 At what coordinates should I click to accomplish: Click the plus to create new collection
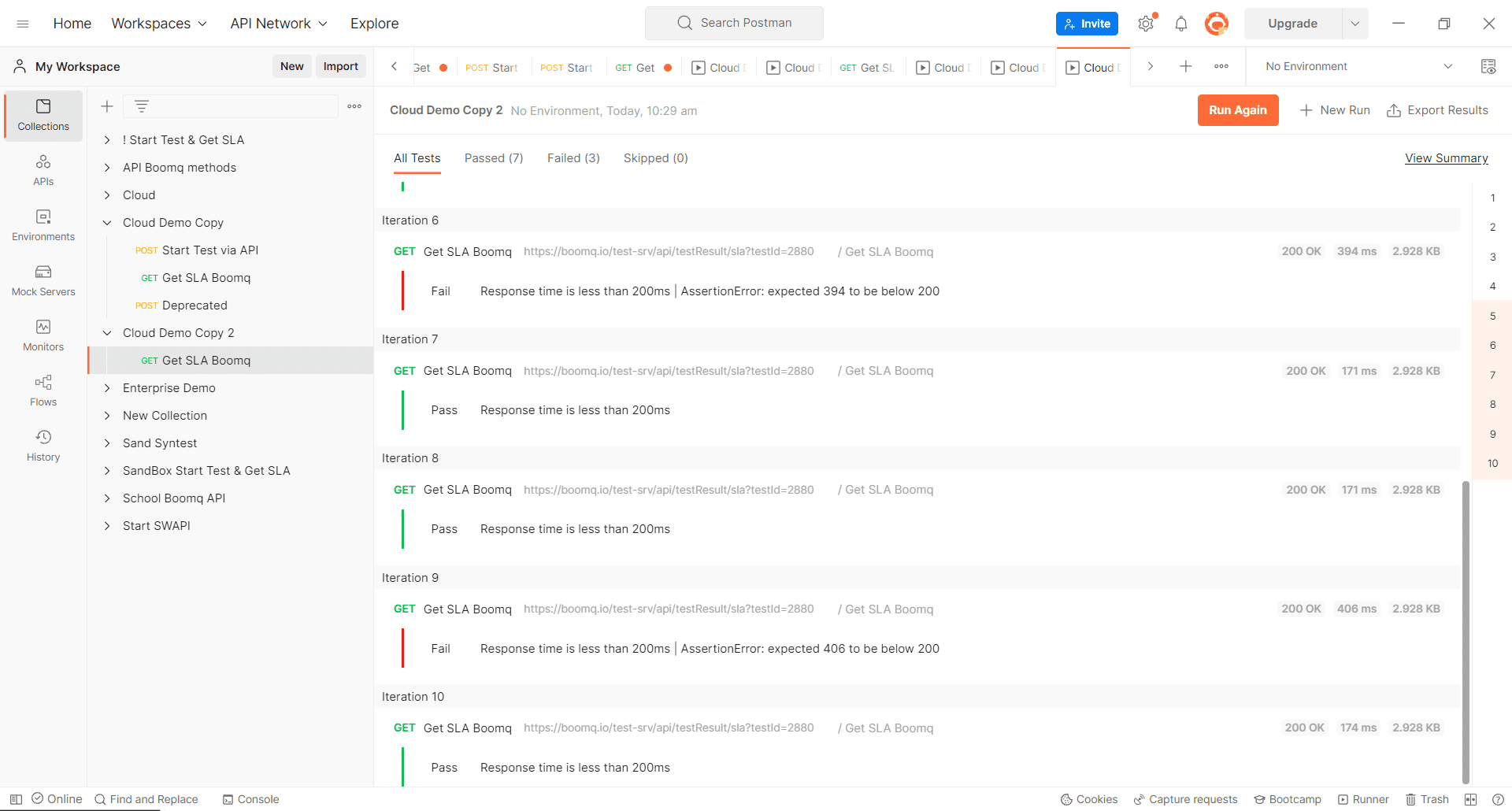[107, 106]
